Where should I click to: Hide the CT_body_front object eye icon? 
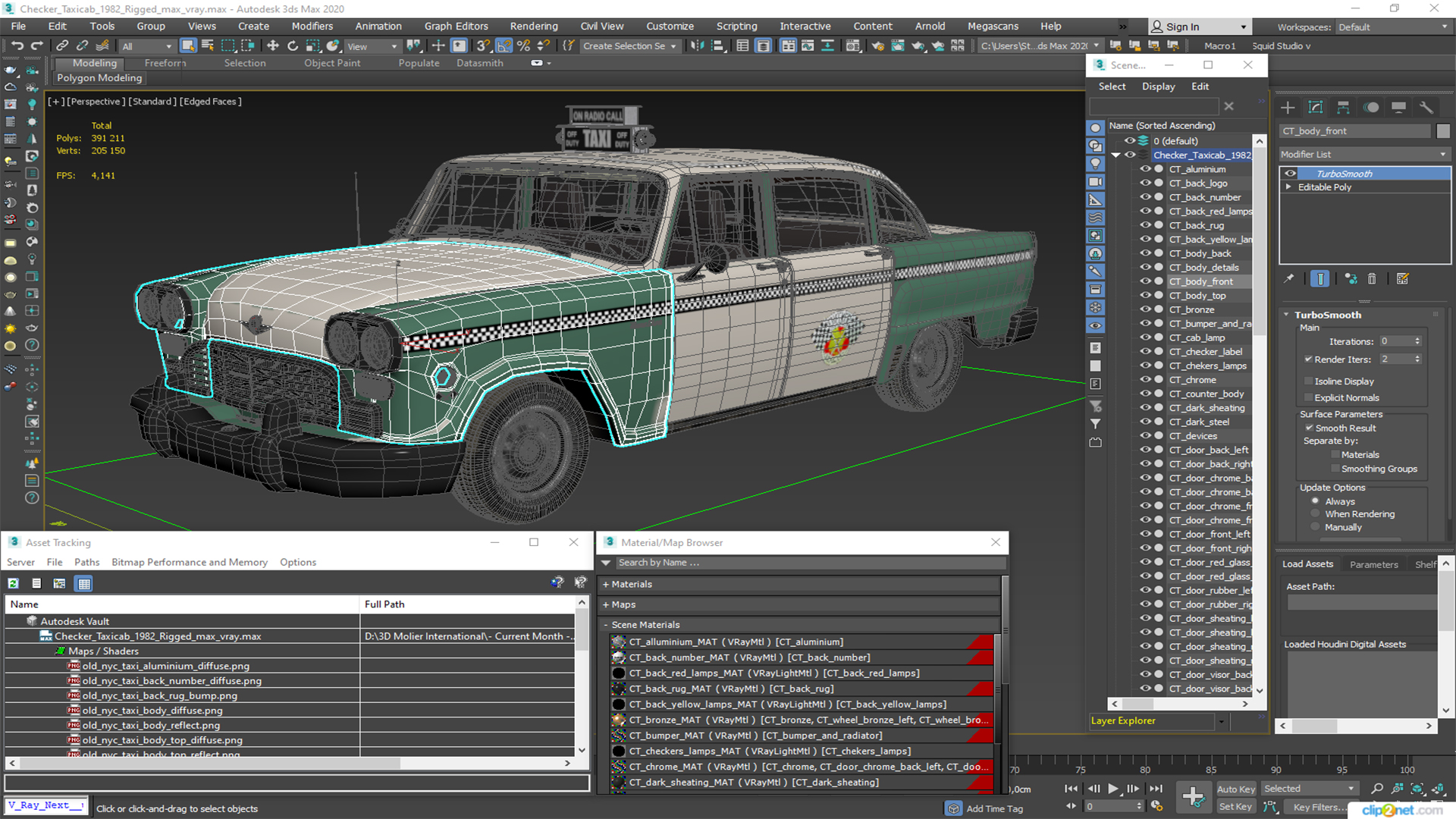[x=1145, y=281]
